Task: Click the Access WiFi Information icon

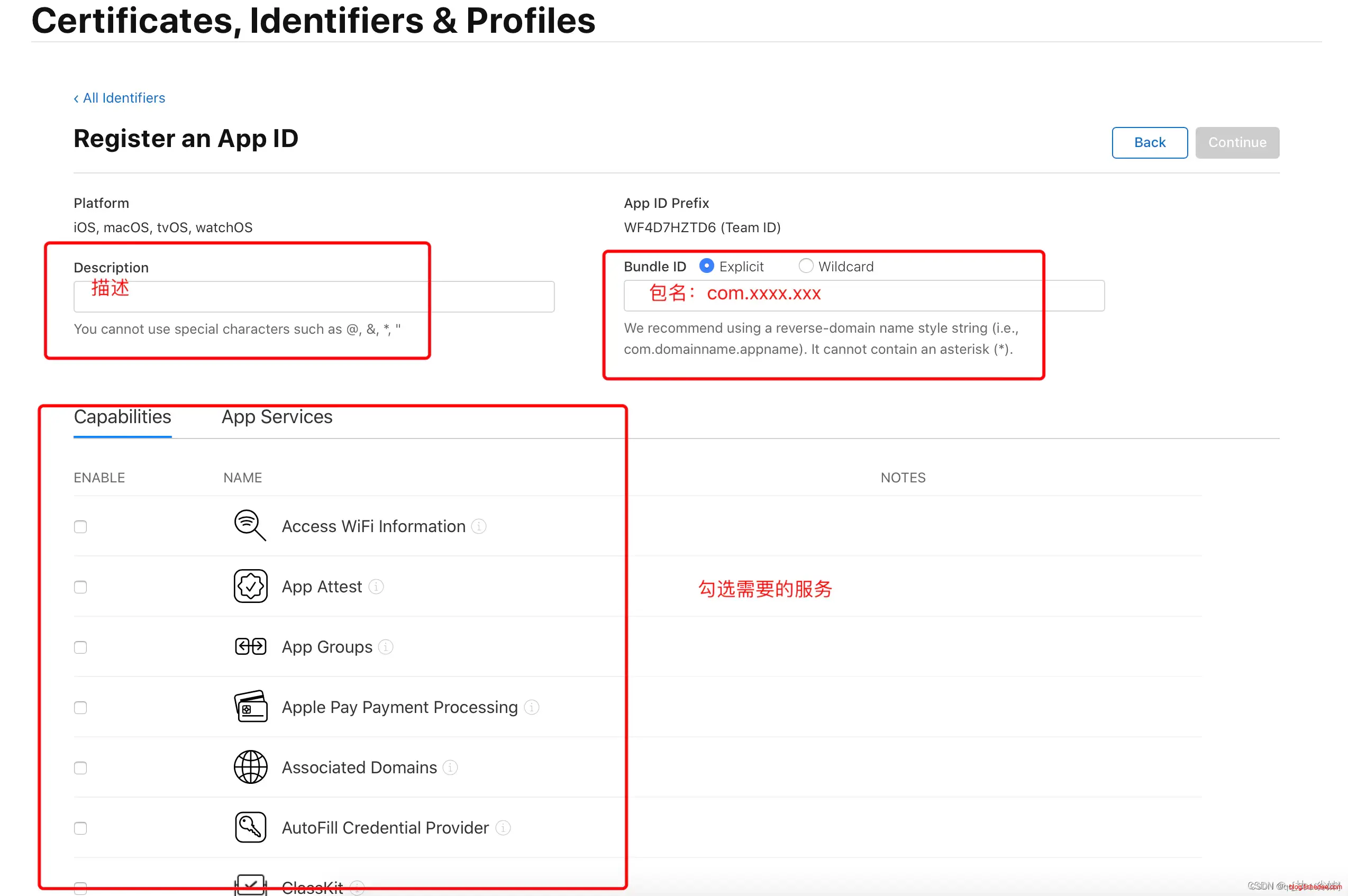Action: (250, 526)
